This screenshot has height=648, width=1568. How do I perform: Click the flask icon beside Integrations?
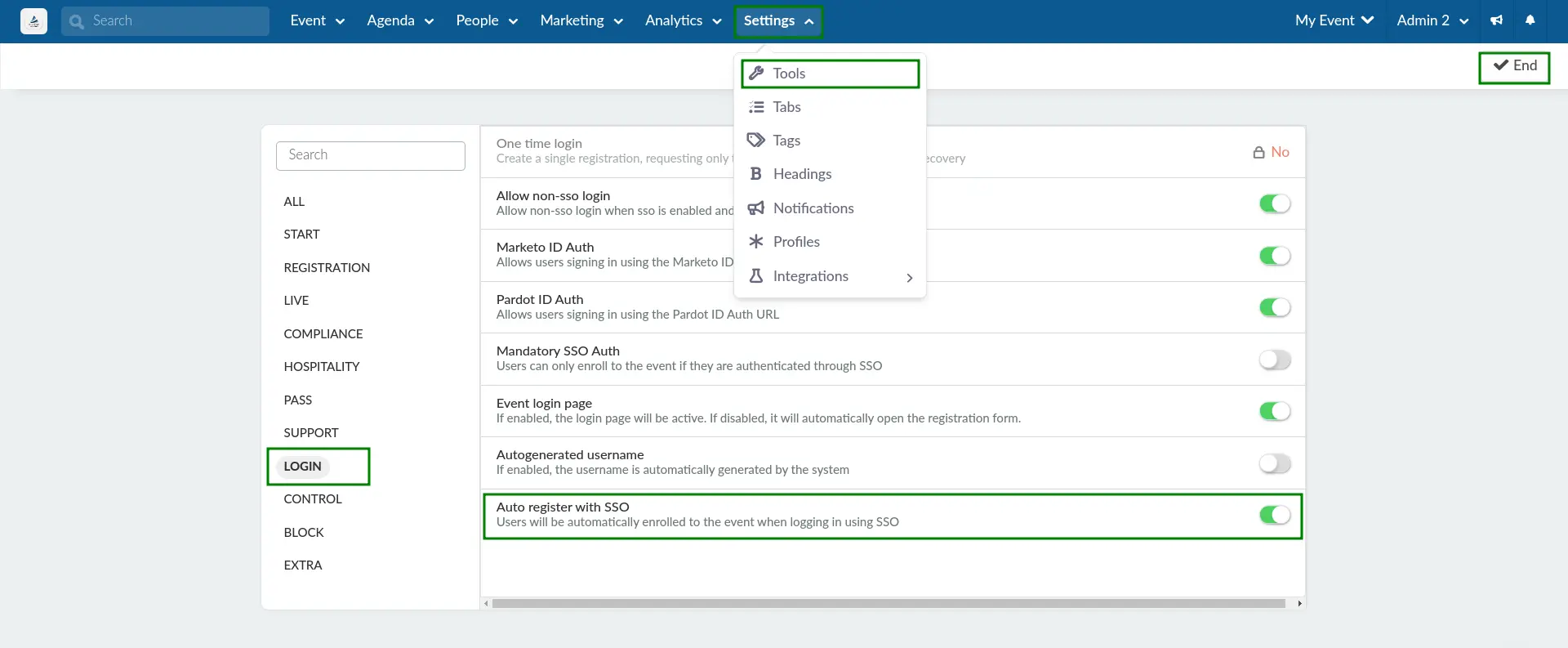(x=756, y=276)
